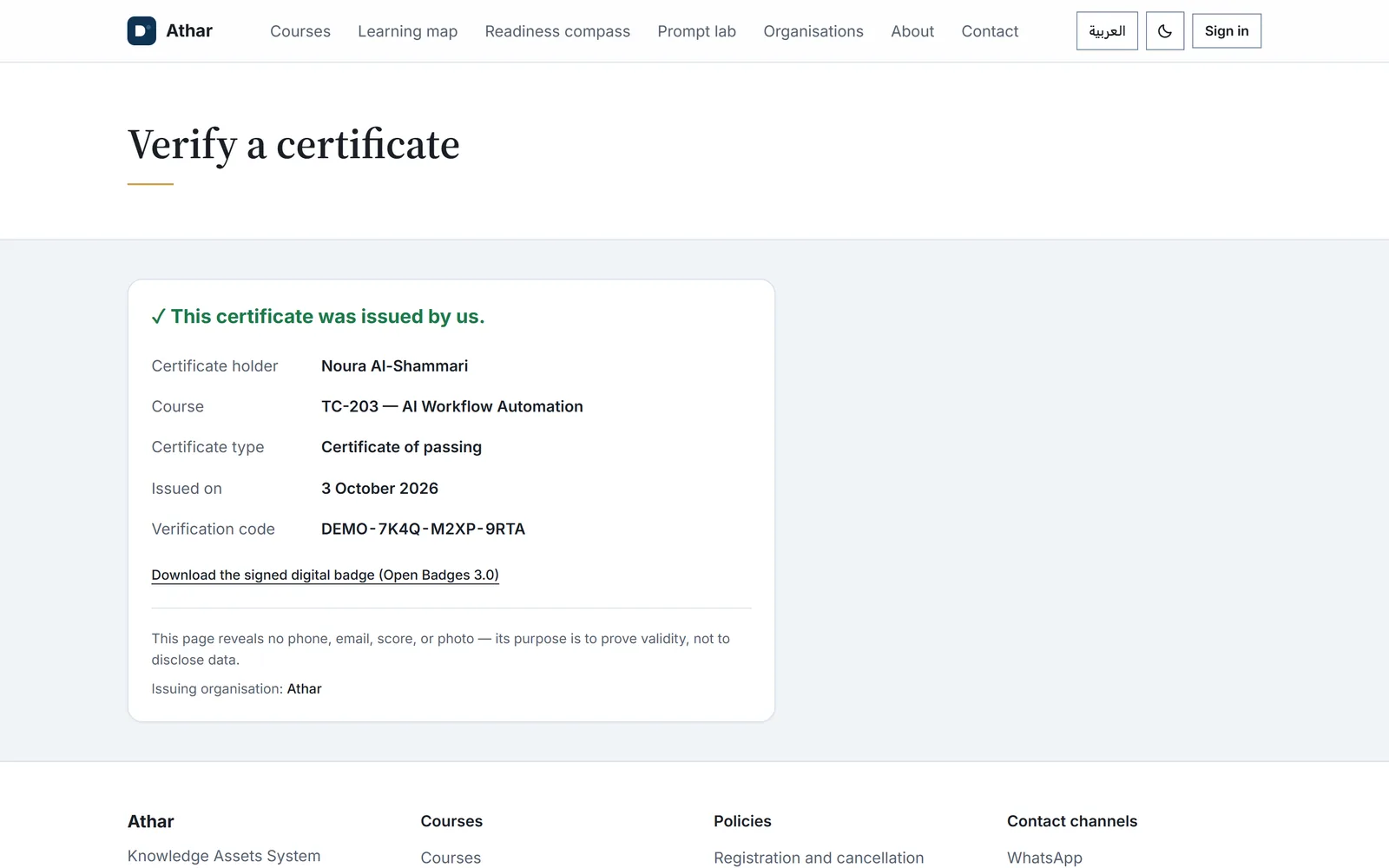Select issue date 3 October 2026
The height and width of the screenshot is (868, 1389).
(x=379, y=488)
